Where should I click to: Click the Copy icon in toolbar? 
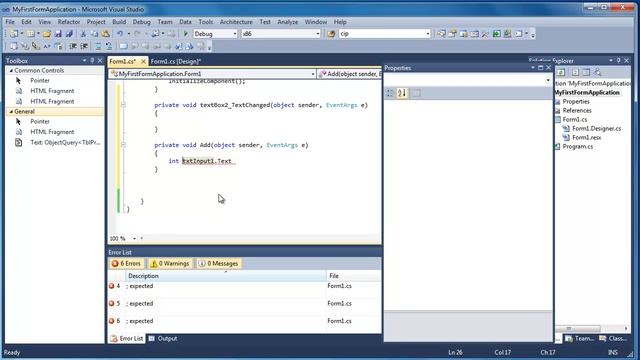(94, 34)
